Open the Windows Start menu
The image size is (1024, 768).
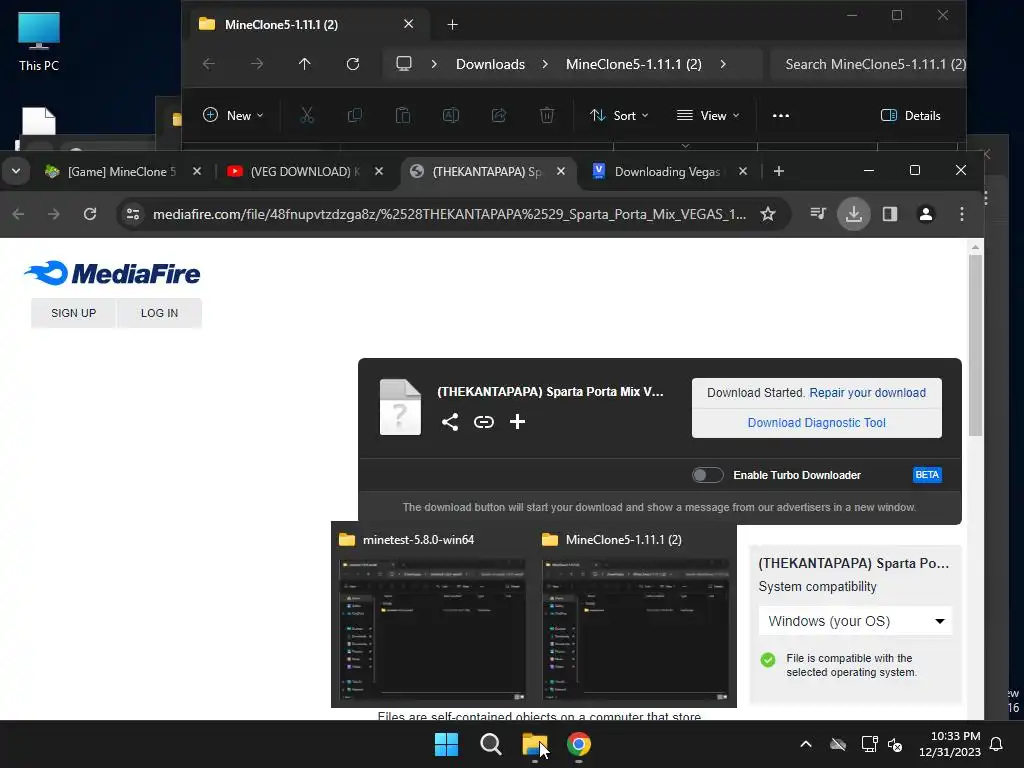point(446,744)
